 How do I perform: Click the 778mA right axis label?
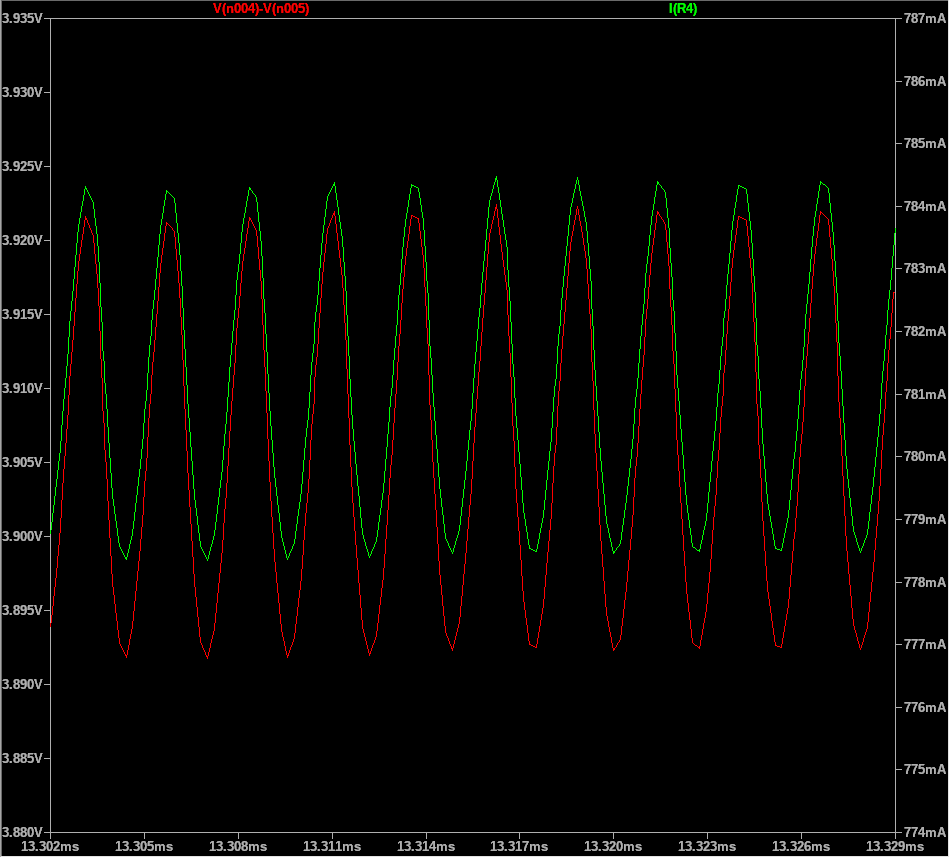924,582
